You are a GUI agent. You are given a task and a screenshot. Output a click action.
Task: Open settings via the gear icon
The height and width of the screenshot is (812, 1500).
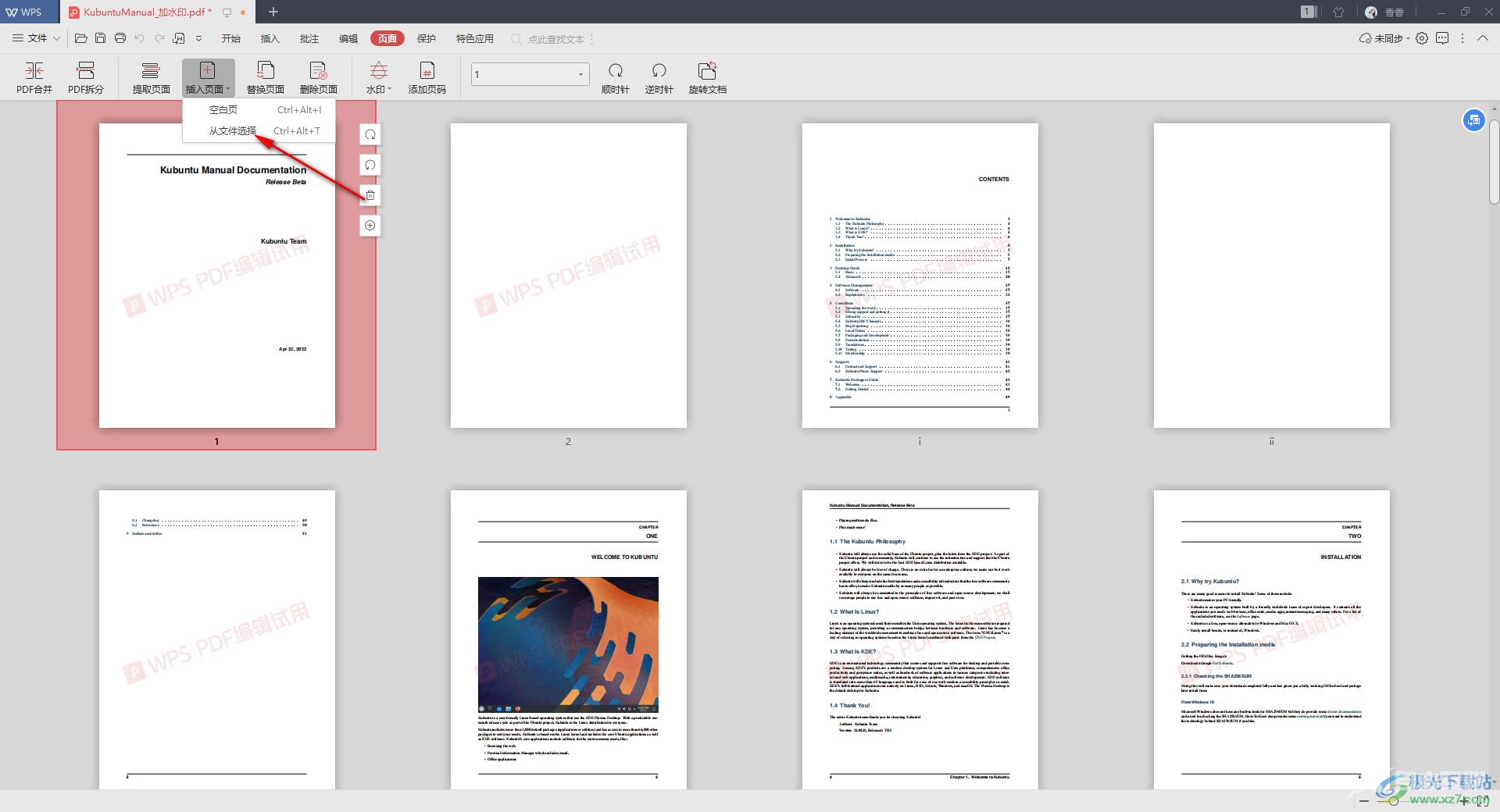1422,38
